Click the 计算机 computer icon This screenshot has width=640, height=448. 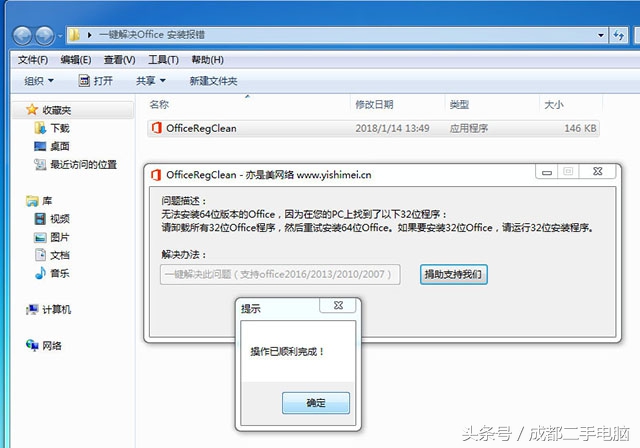coord(32,310)
